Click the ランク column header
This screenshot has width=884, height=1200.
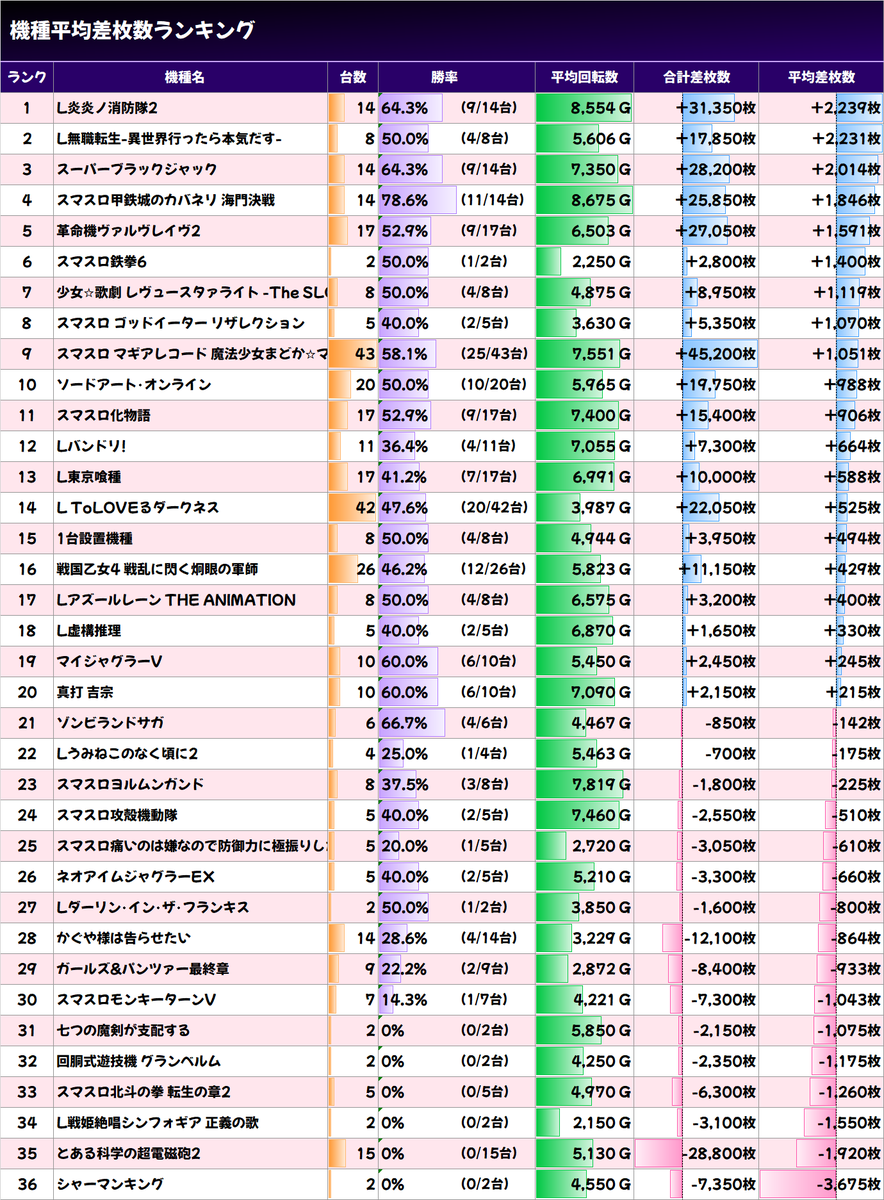[27, 77]
